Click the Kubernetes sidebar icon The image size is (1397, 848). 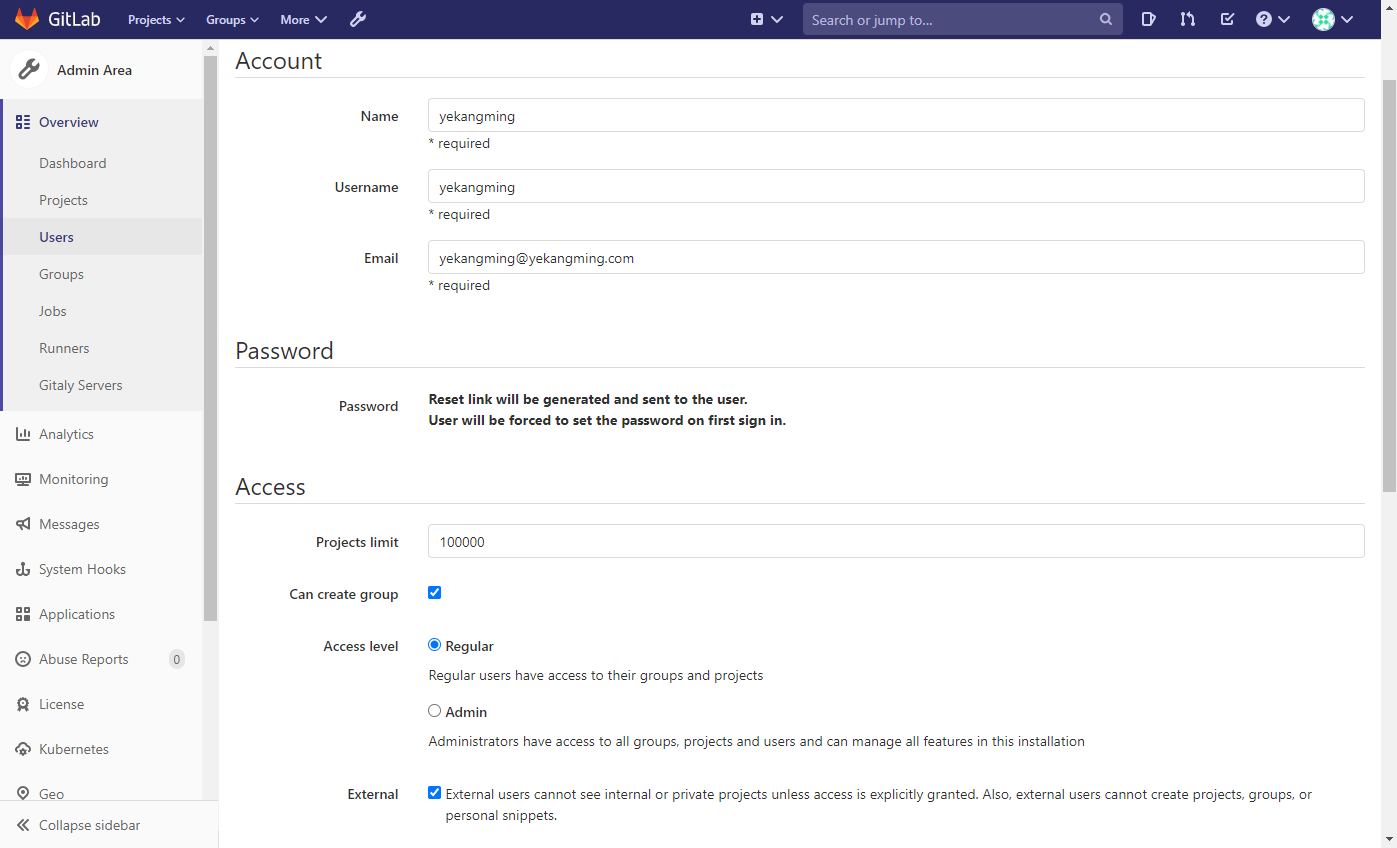(x=23, y=748)
